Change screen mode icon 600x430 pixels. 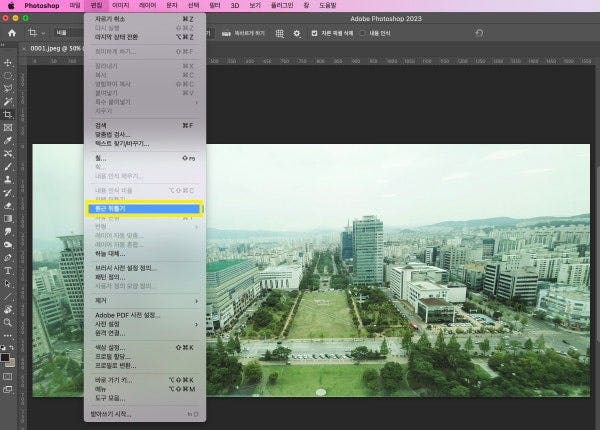(x=8, y=389)
